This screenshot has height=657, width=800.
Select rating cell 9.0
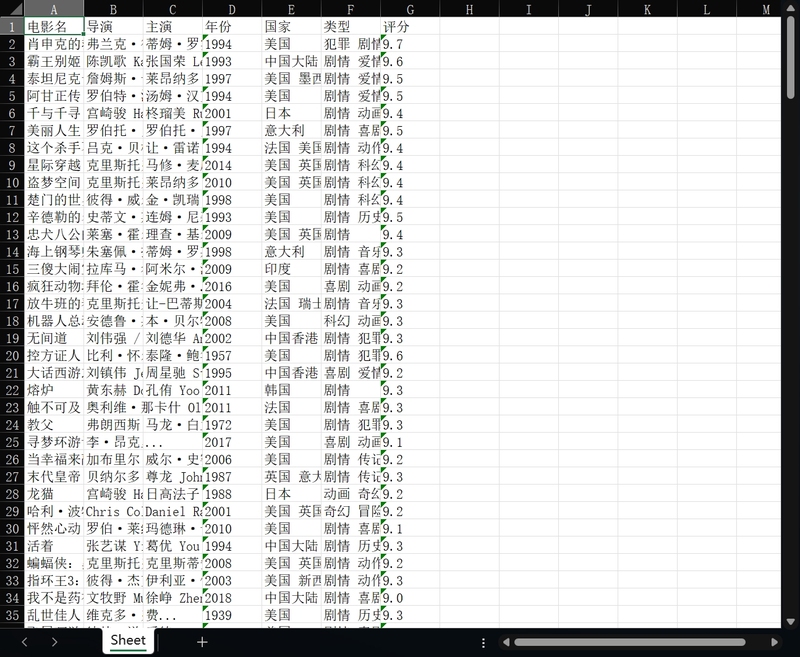(410, 597)
